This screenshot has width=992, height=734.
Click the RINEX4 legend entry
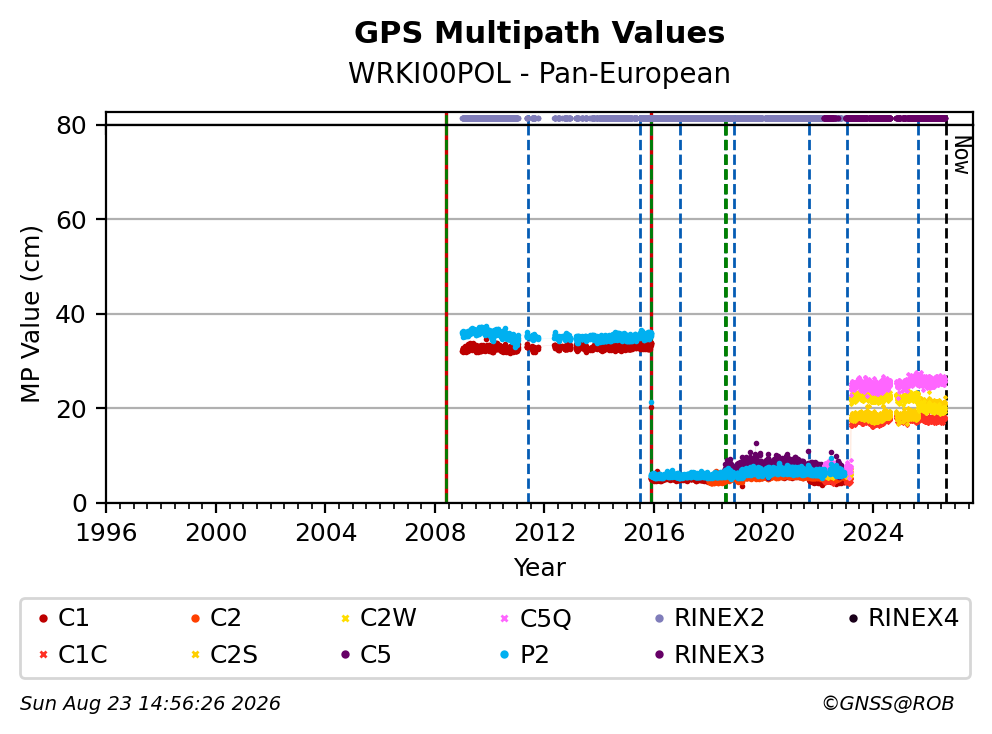[x=904, y=618]
